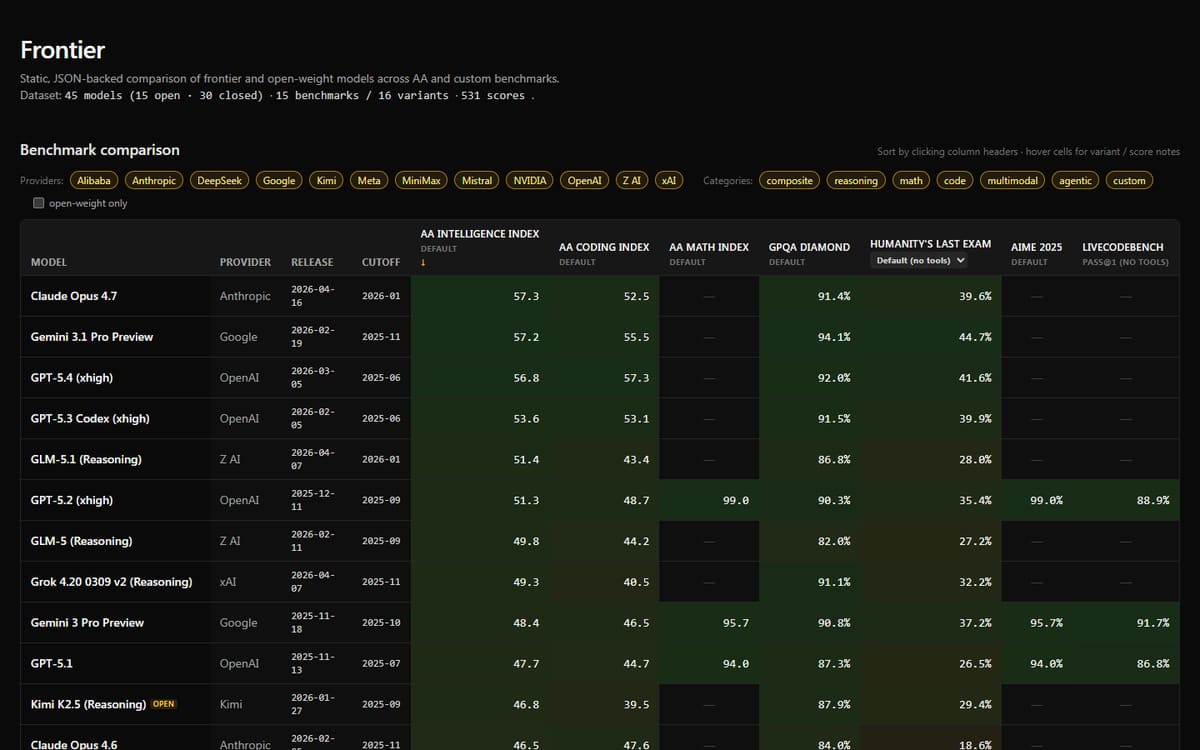Select the Gemini 3.1 Pro Preview model name
This screenshot has width=1200, height=750.
(92, 337)
